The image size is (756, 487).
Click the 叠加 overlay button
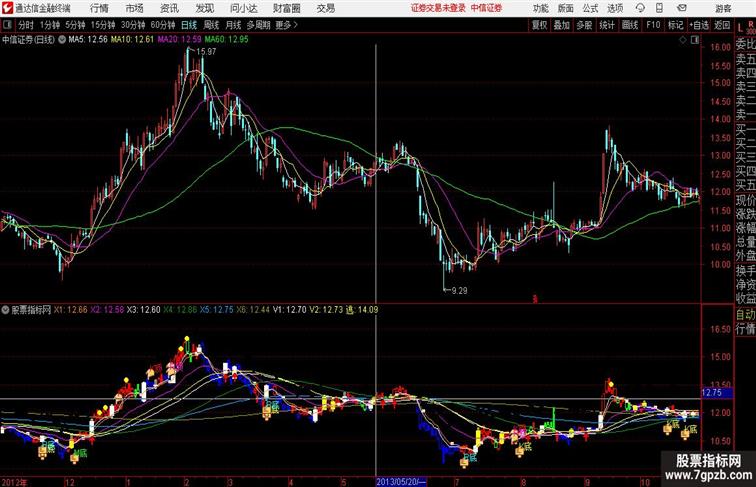(x=562, y=25)
